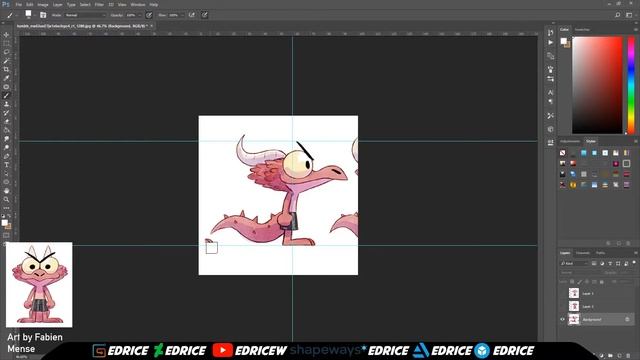Click the Background layer thumbnail

pos(574,319)
